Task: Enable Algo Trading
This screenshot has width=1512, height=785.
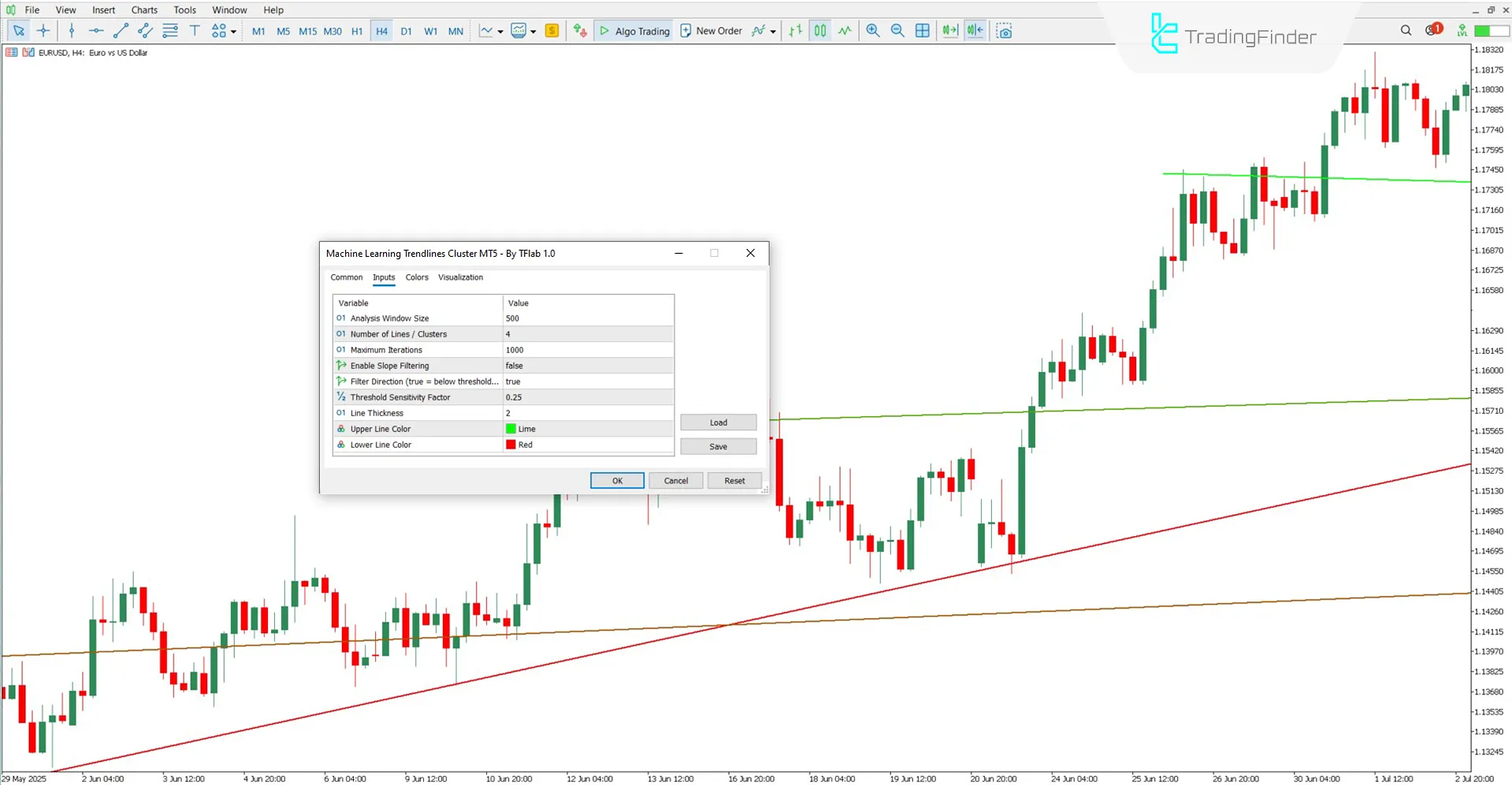Action: tap(633, 31)
